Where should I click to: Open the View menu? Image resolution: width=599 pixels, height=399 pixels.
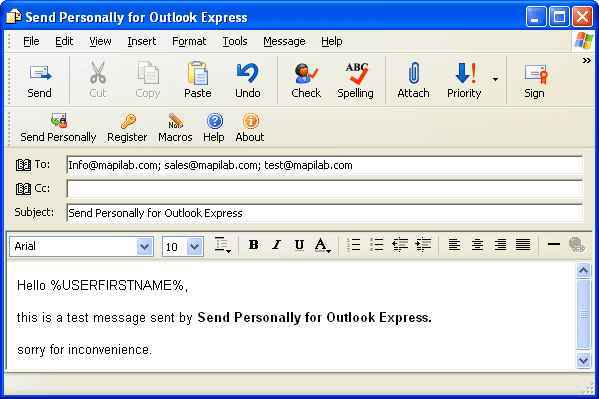tap(100, 41)
